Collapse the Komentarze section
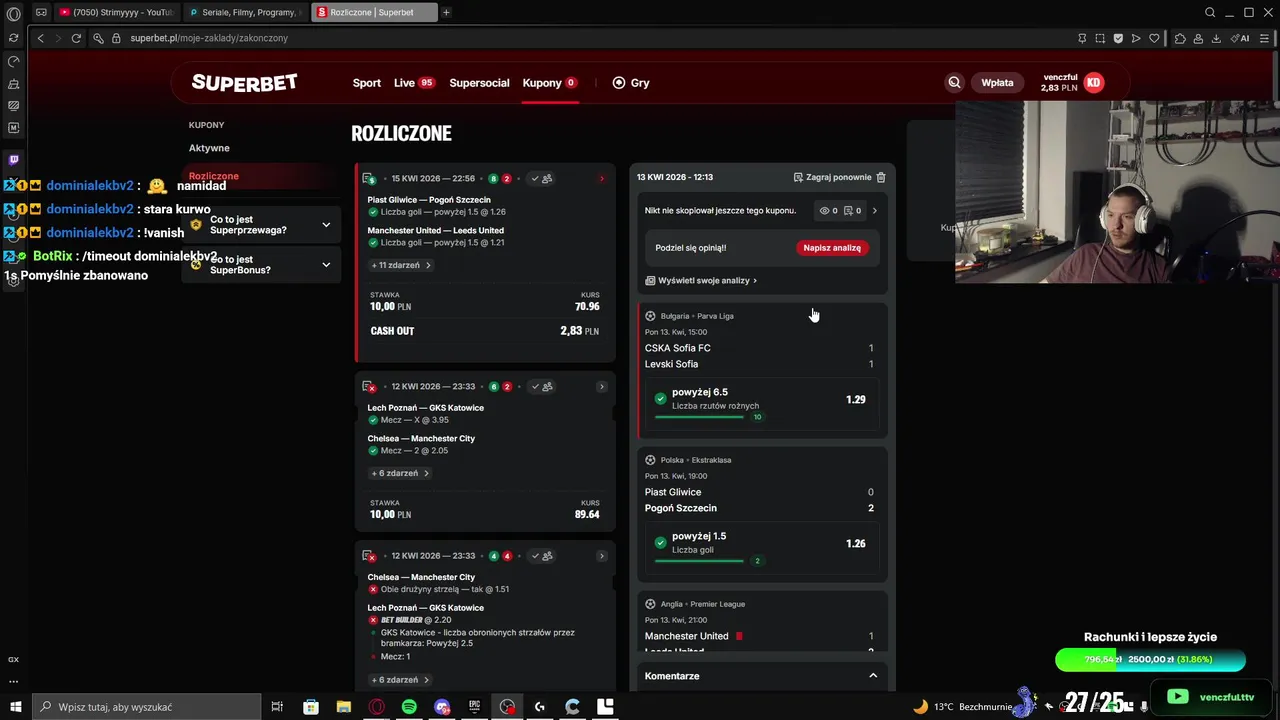 (873, 676)
